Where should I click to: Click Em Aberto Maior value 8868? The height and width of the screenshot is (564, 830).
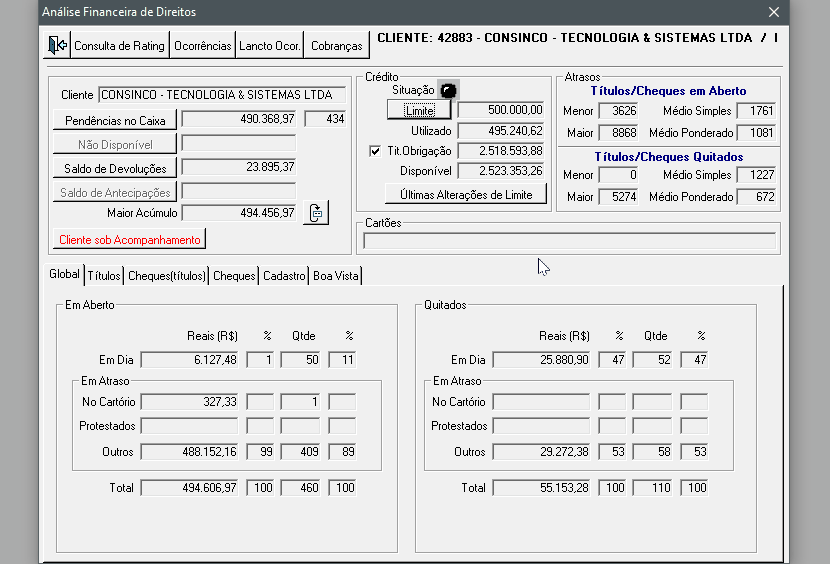coord(618,133)
